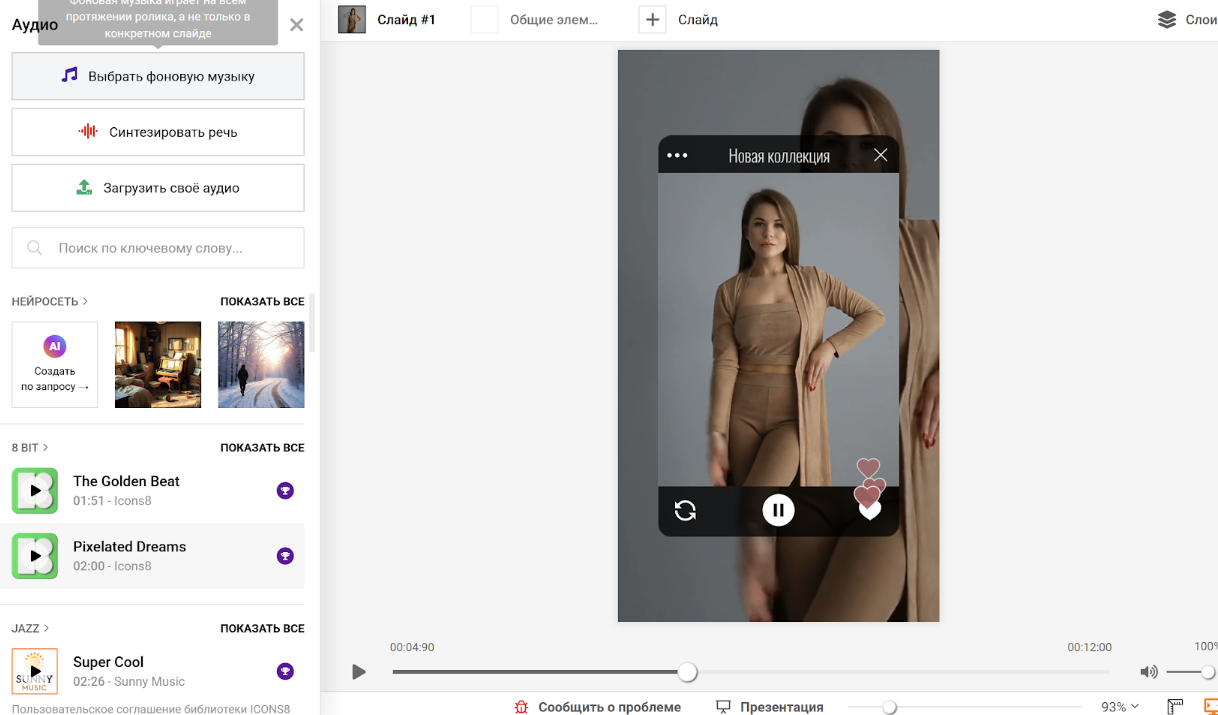Expand the Нейросеть category
The height and width of the screenshot is (715, 1218).
(50, 301)
